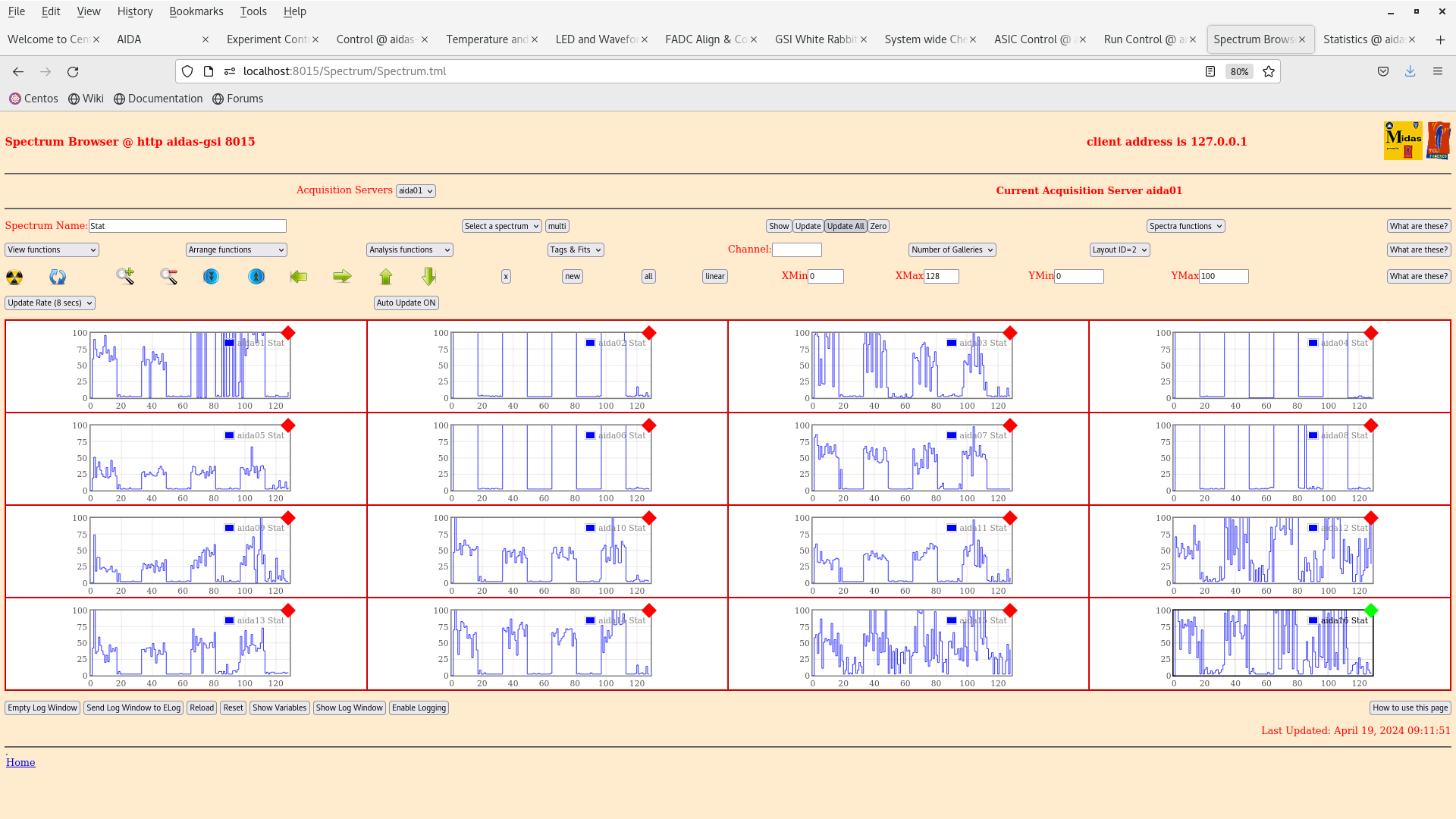Click the Tcl logo beside Midas

(x=1439, y=140)
